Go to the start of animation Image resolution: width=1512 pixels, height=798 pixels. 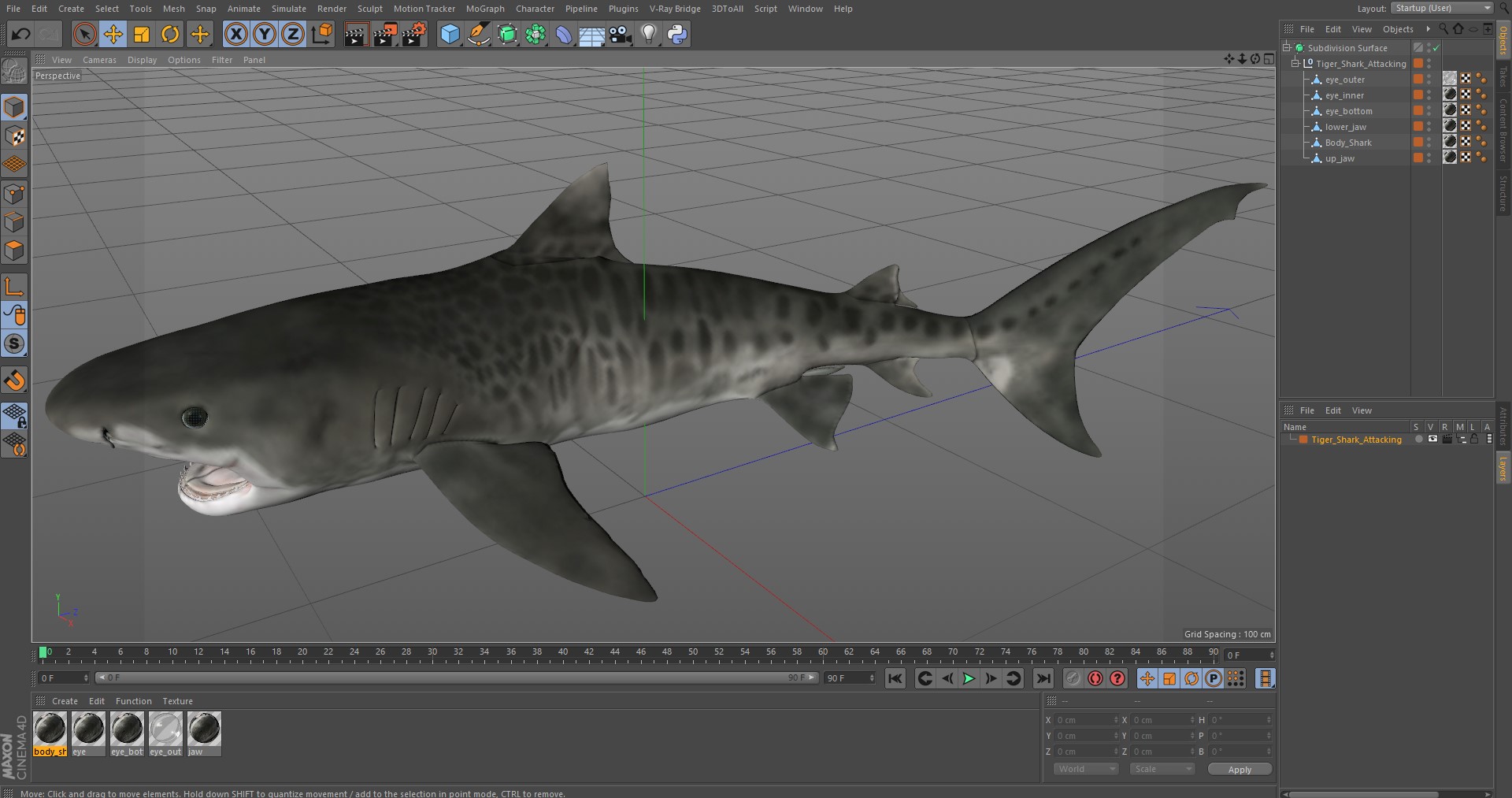(895, 678)
